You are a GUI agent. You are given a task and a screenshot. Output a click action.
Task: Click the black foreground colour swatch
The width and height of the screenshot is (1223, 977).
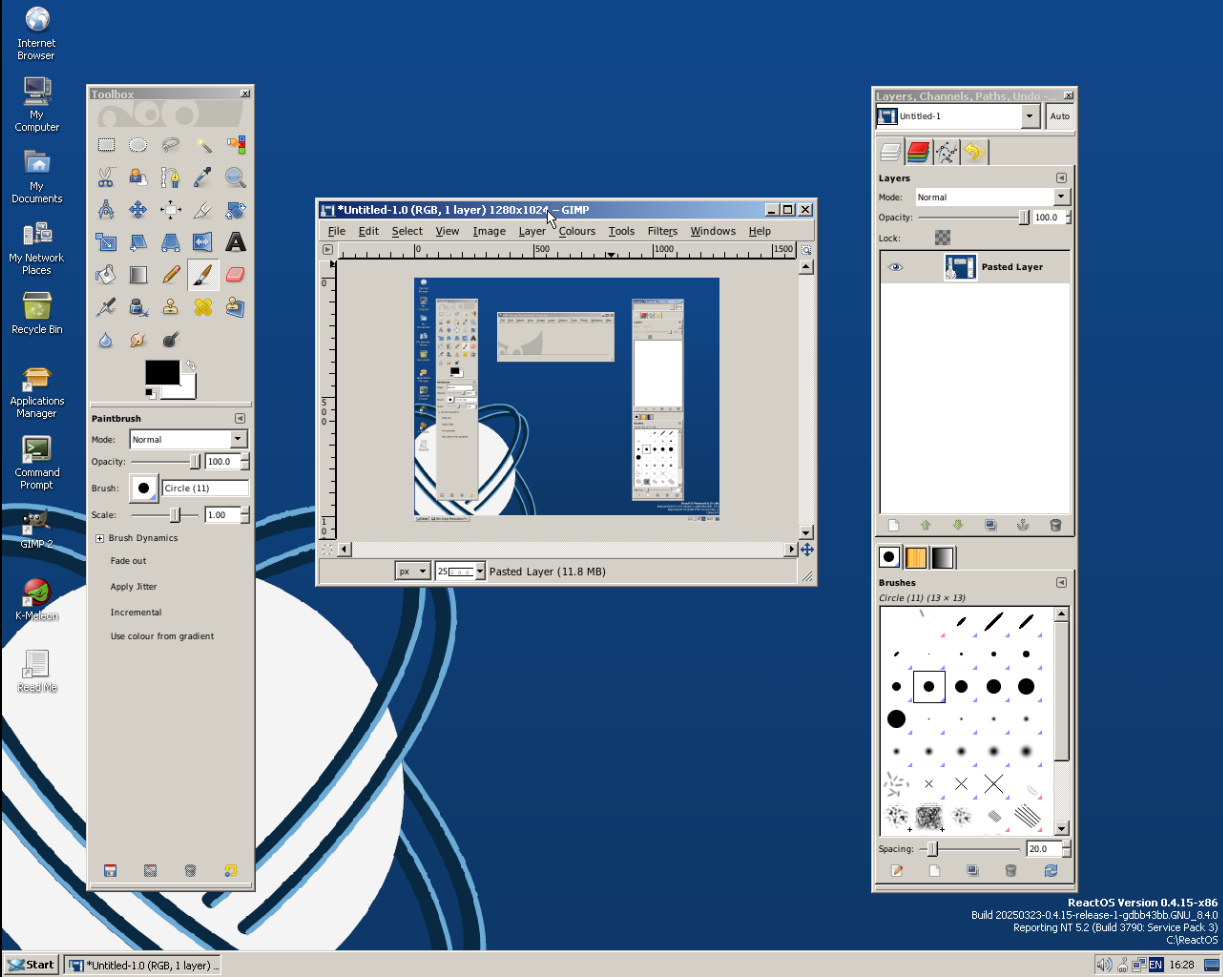point(162,372)
